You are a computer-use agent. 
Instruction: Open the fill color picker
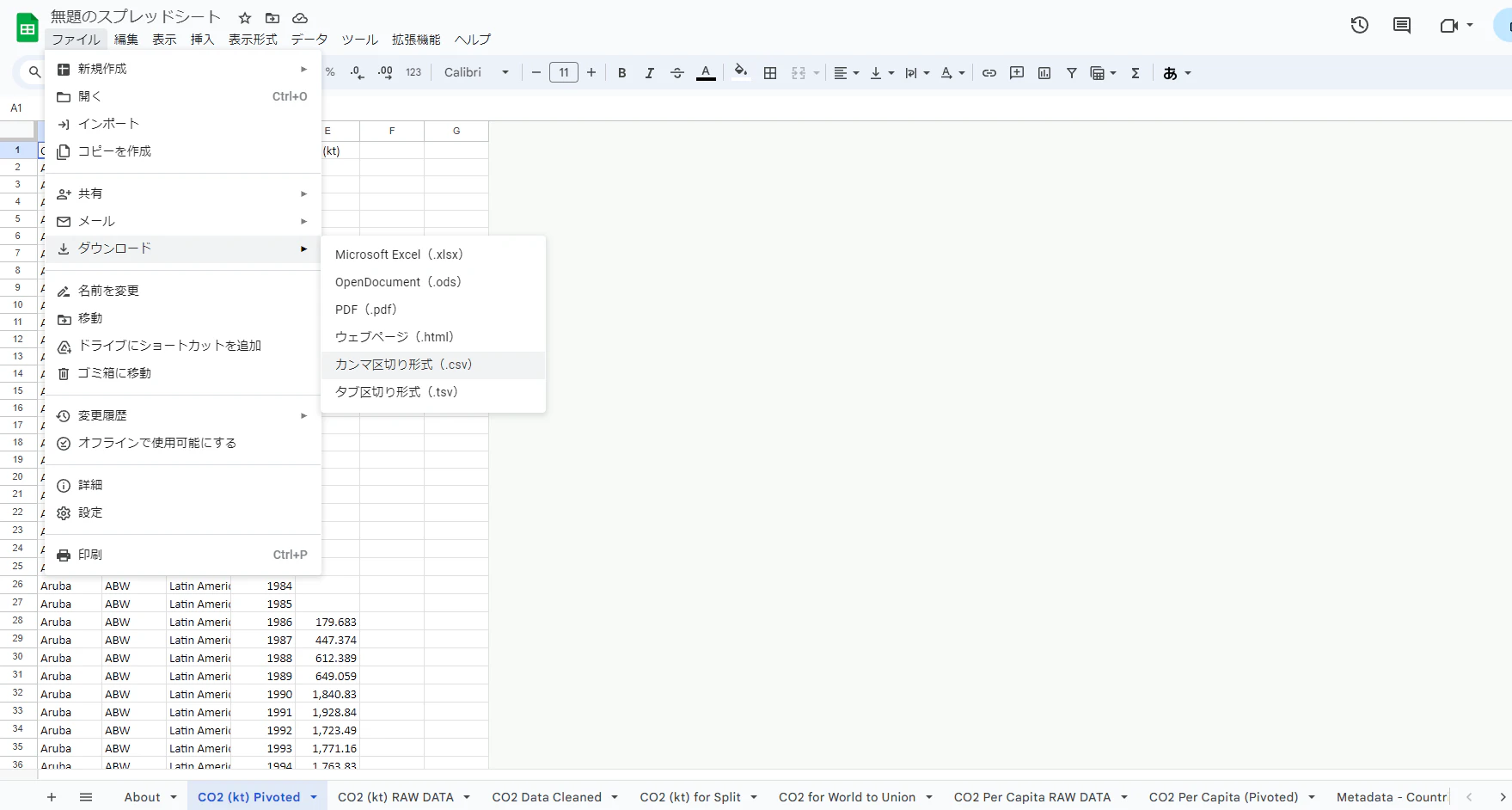coord(741,73)
